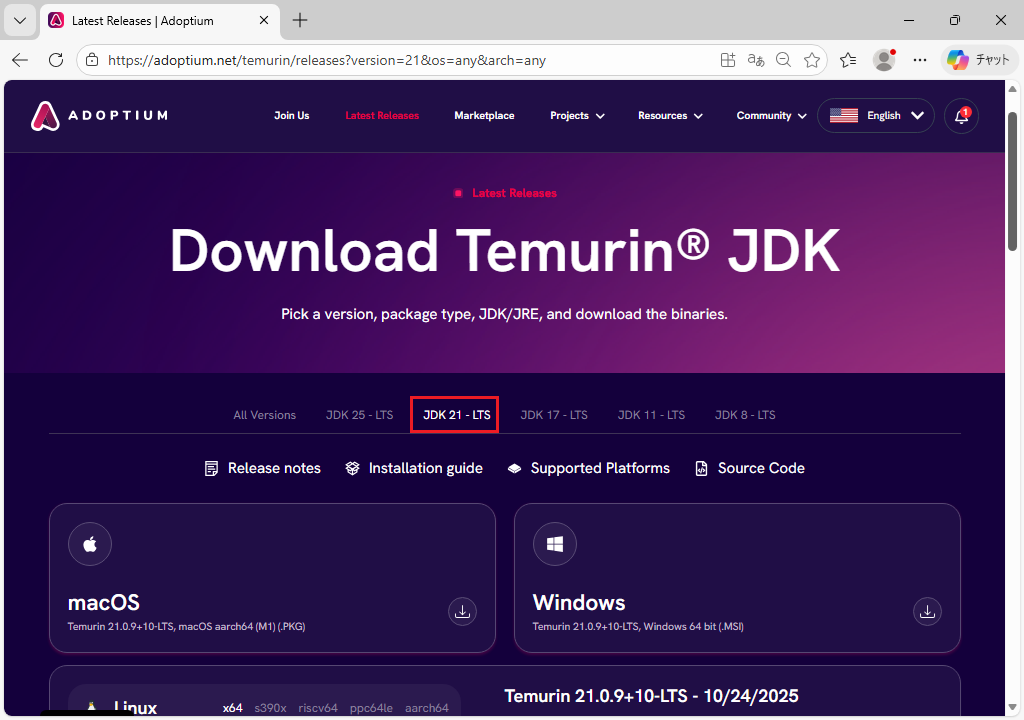Open the English language selector
This screenshot has height=720, width=1024.
tap(875, 116)
